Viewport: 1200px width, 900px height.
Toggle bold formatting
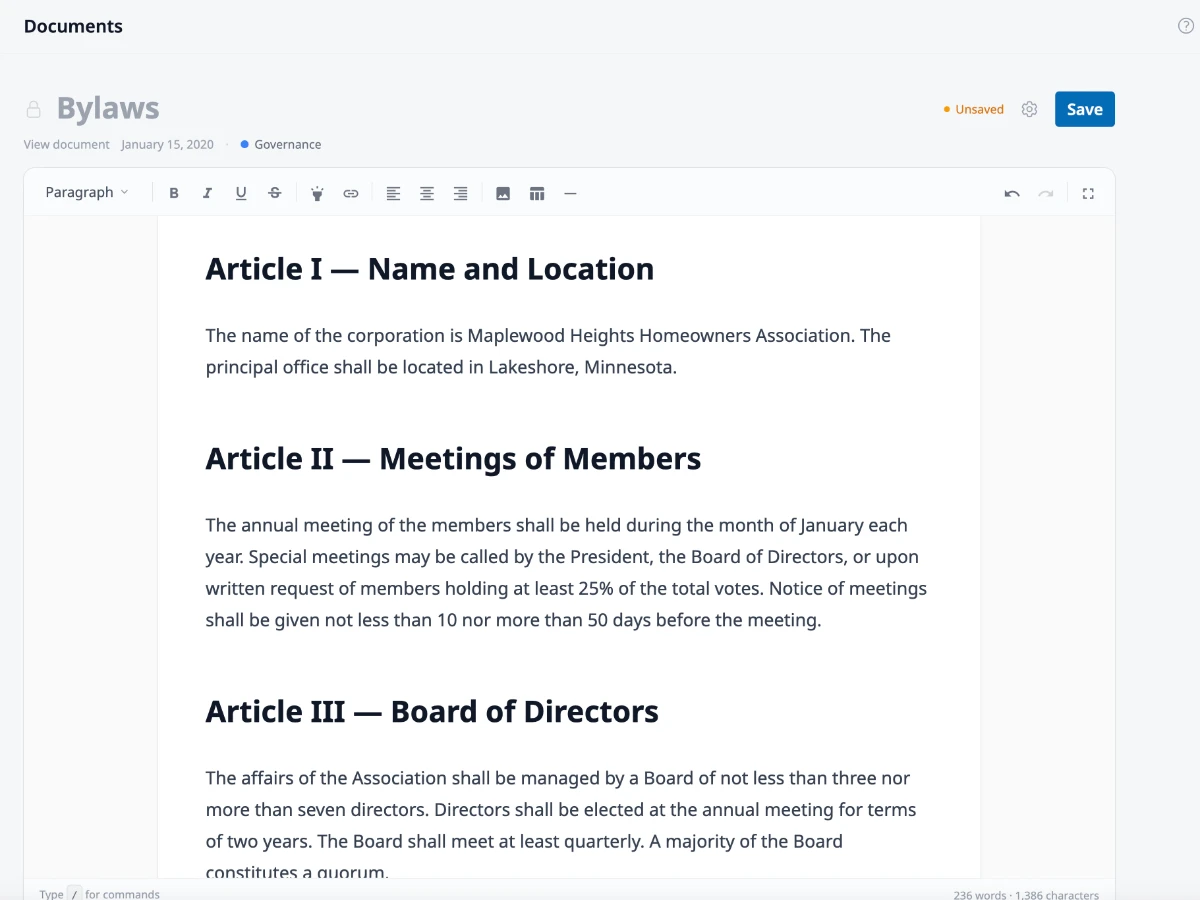point(174,193)
